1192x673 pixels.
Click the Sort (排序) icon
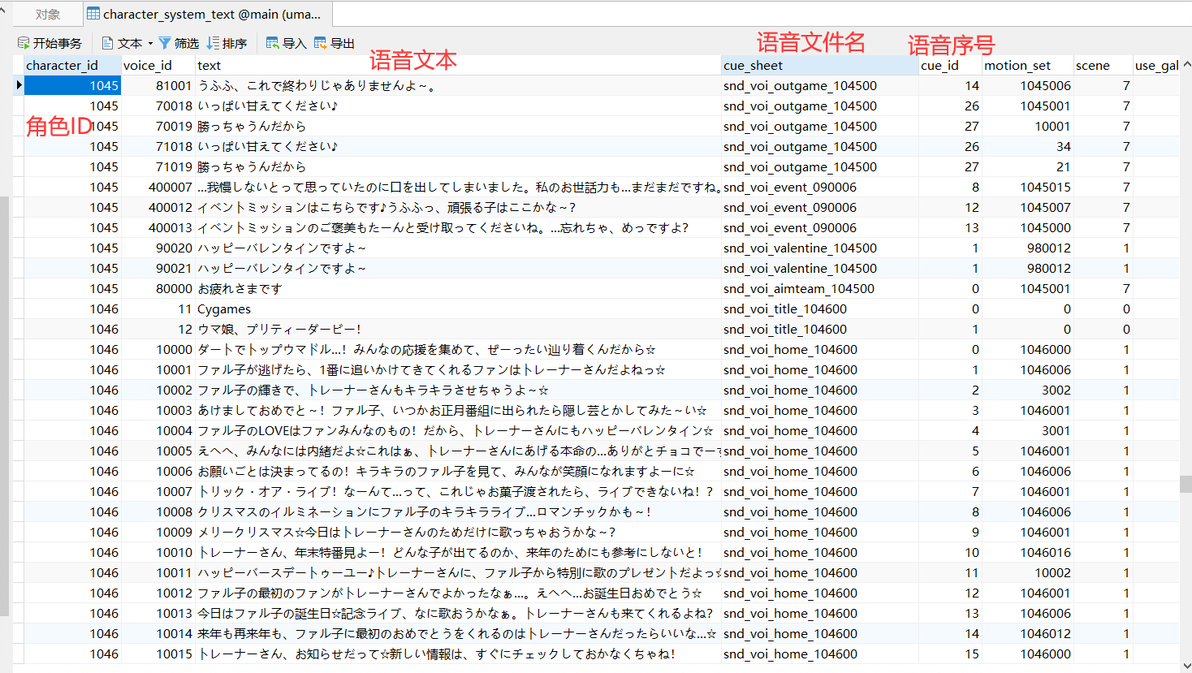tap(213, 43)
